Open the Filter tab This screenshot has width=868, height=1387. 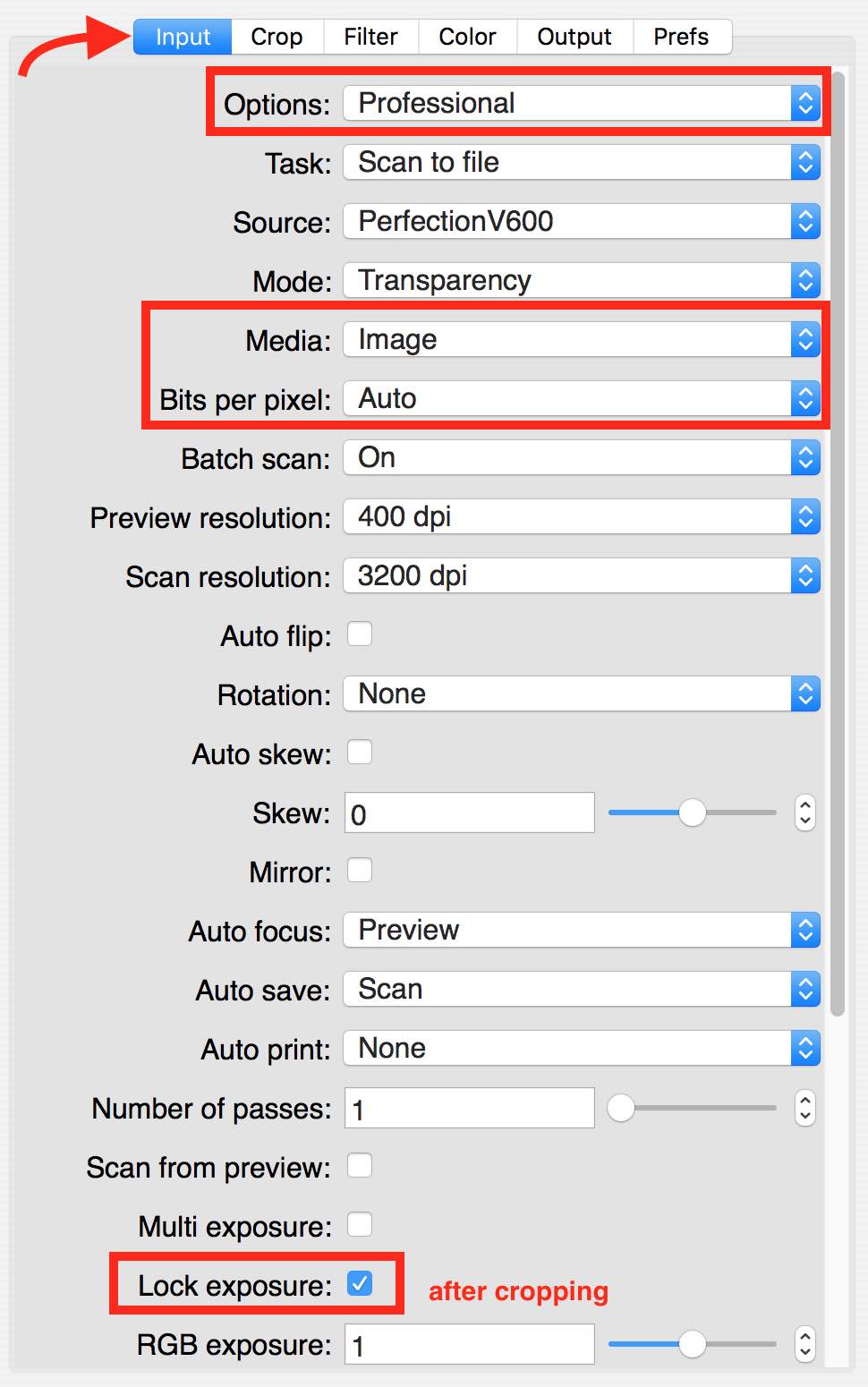pyautogui.click(x=370, y=37)
